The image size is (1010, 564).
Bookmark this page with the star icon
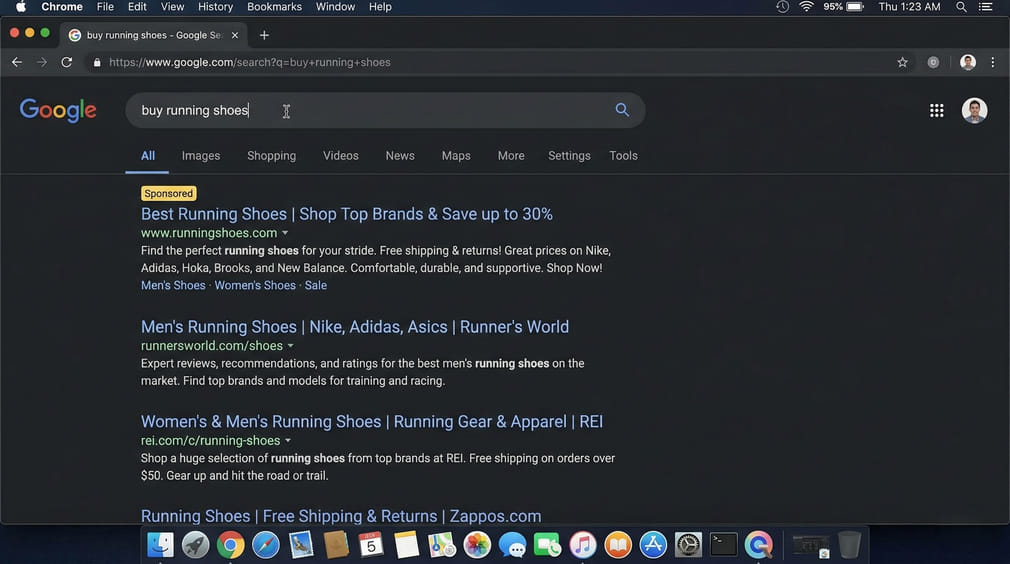coord(902,62)
